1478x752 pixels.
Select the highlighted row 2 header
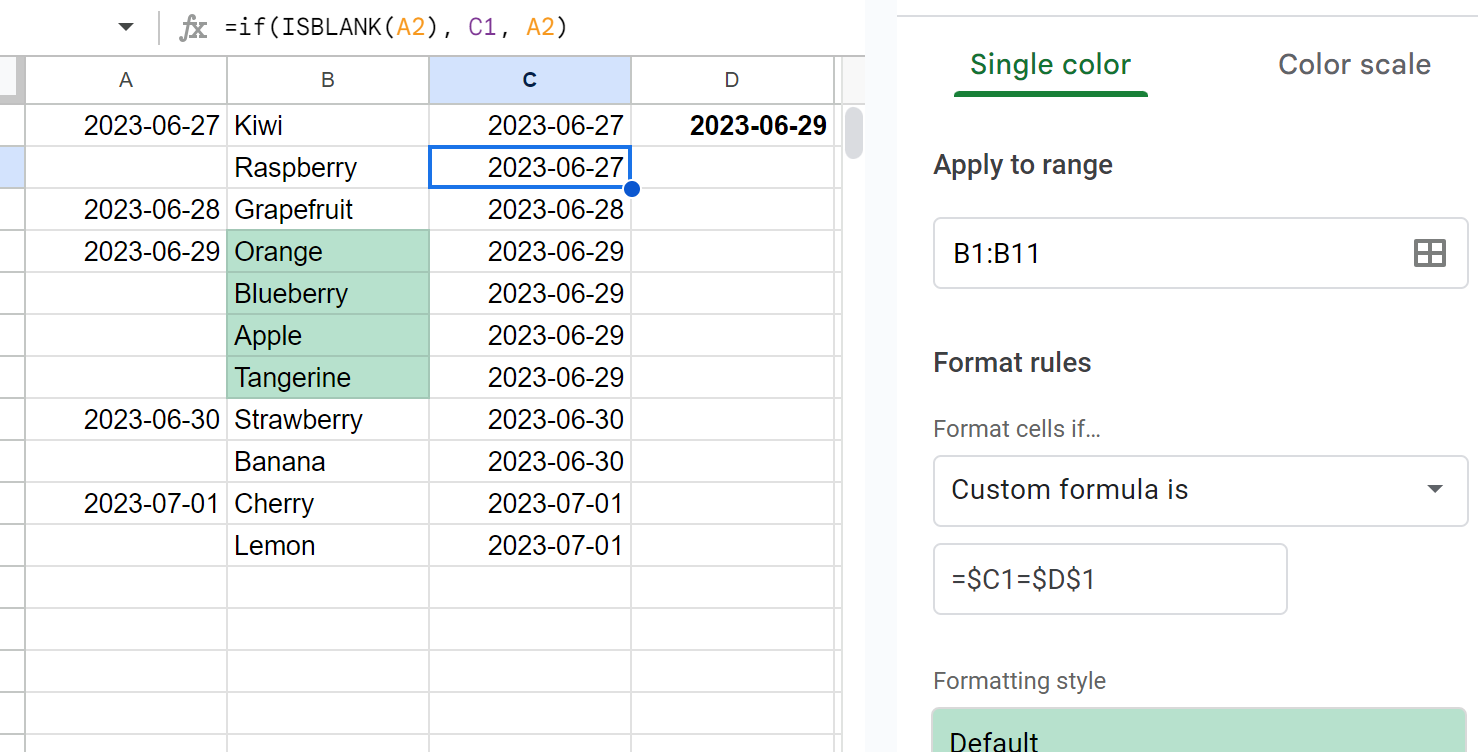click(x=12, y=167)
